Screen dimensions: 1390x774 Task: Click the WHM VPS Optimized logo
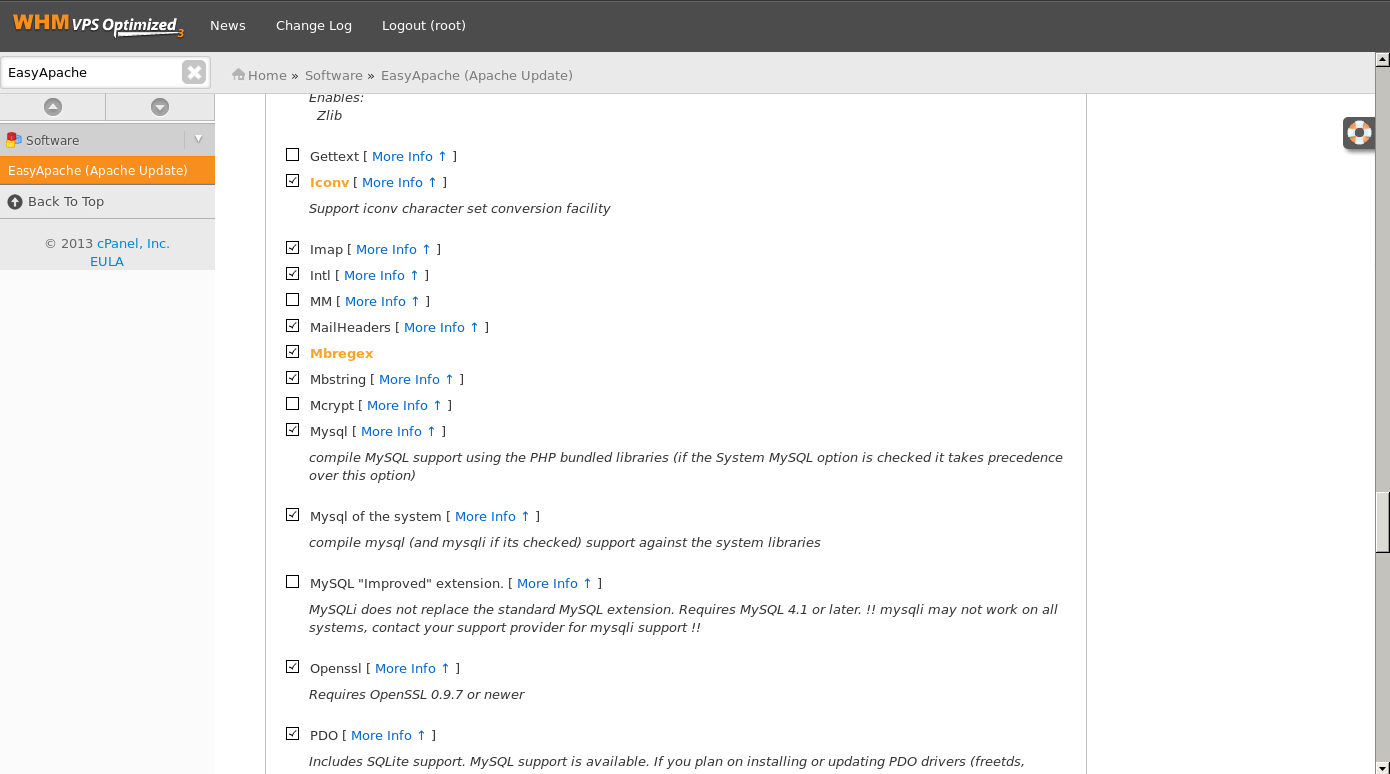click(98, 25)
